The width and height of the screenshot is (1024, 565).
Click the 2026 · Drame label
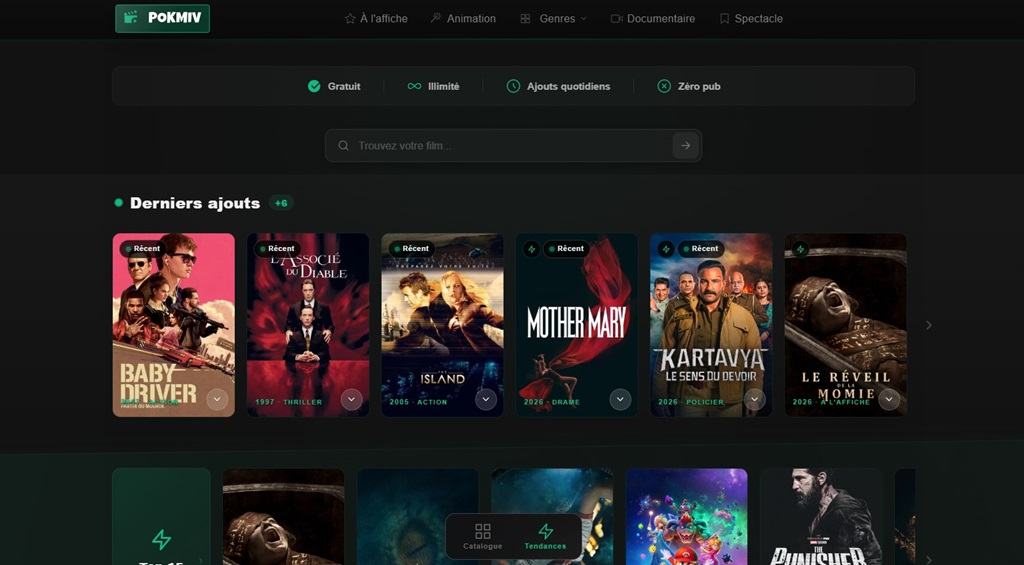(x=552, y=402)
